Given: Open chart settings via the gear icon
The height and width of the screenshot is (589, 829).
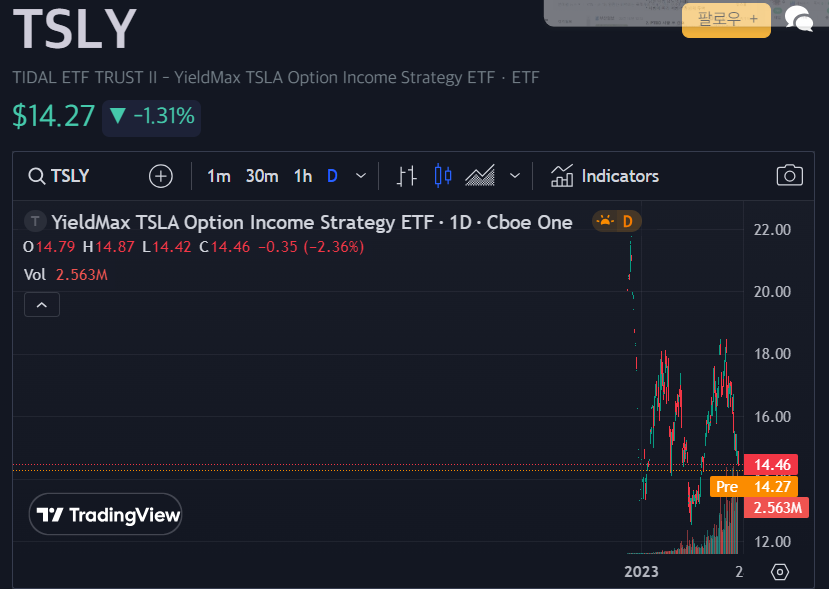Looking at the screenshot, I should point(779,571).
